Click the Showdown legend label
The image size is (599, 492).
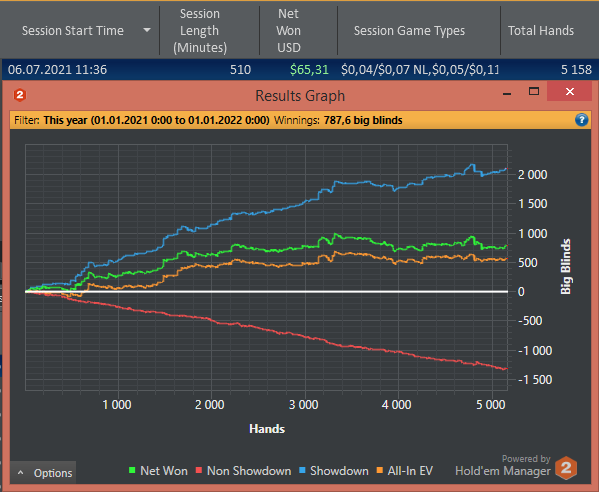pyautogui.click(x=339, y=471)
